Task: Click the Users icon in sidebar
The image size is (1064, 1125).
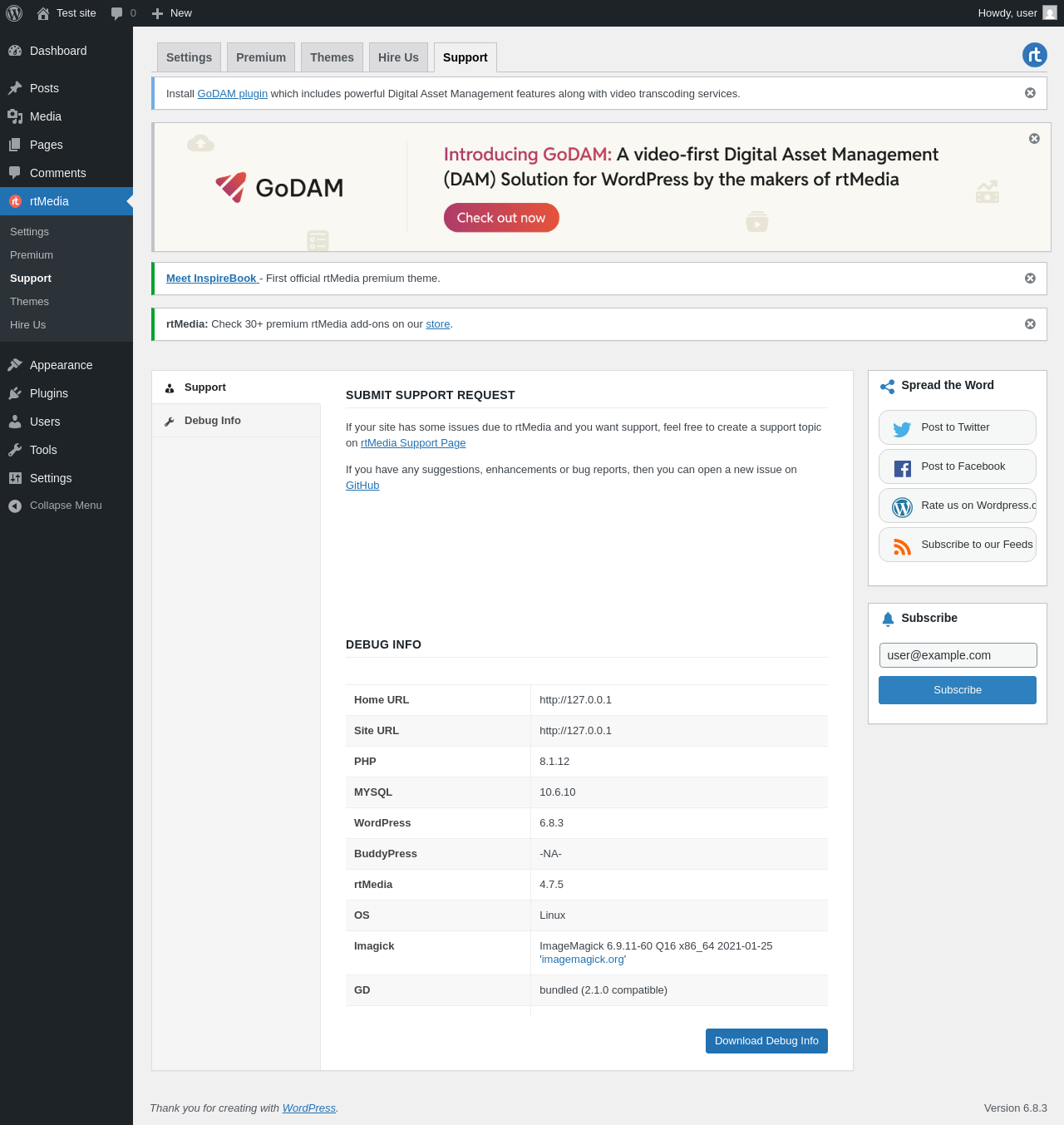Action: [15, 422]
